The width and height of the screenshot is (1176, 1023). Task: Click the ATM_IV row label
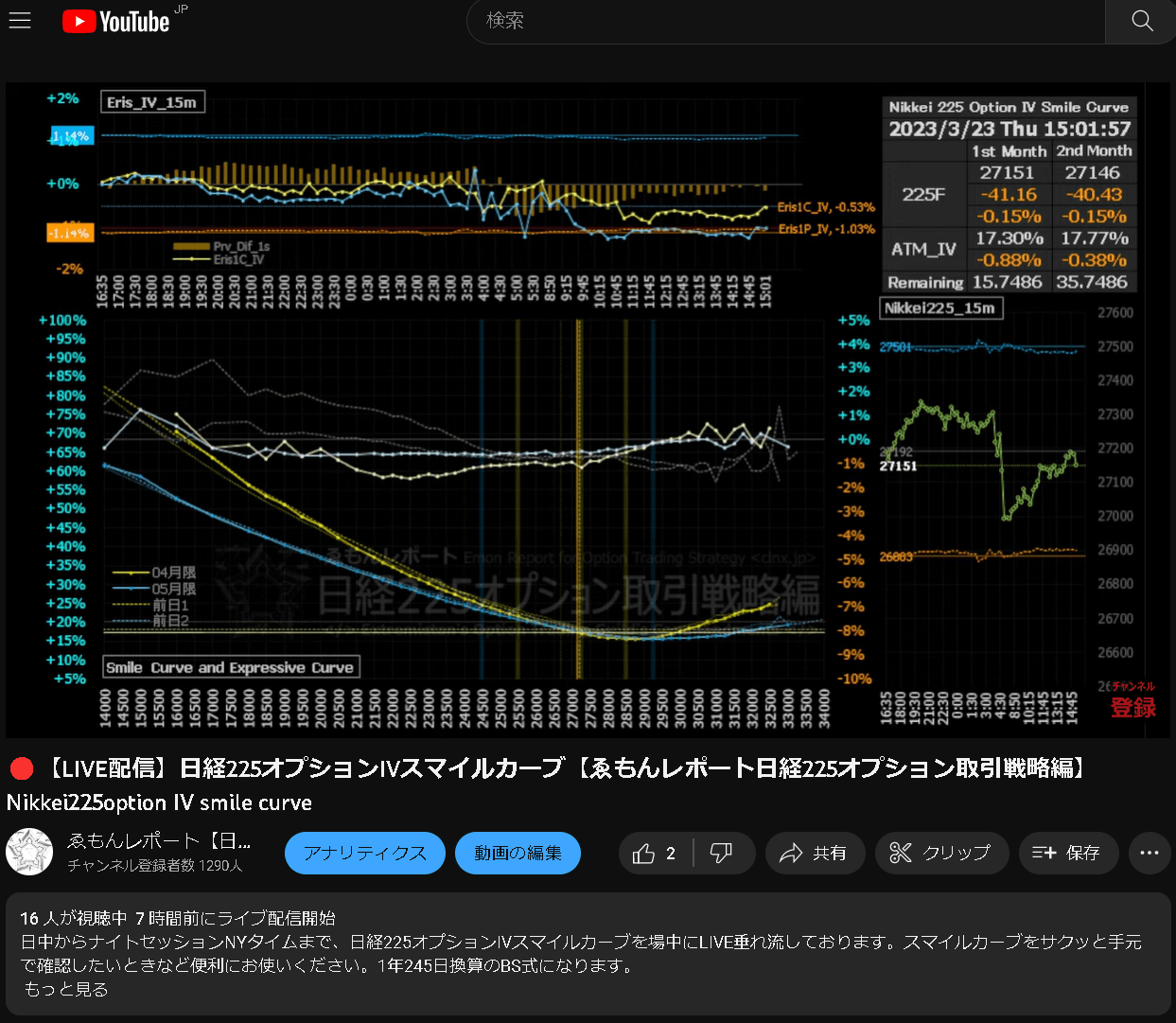[923, 249]
